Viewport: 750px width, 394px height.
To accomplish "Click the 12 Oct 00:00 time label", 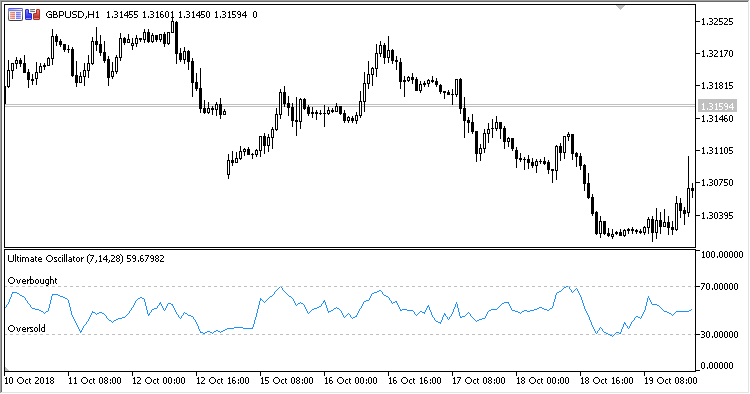I will coord(159,381).
